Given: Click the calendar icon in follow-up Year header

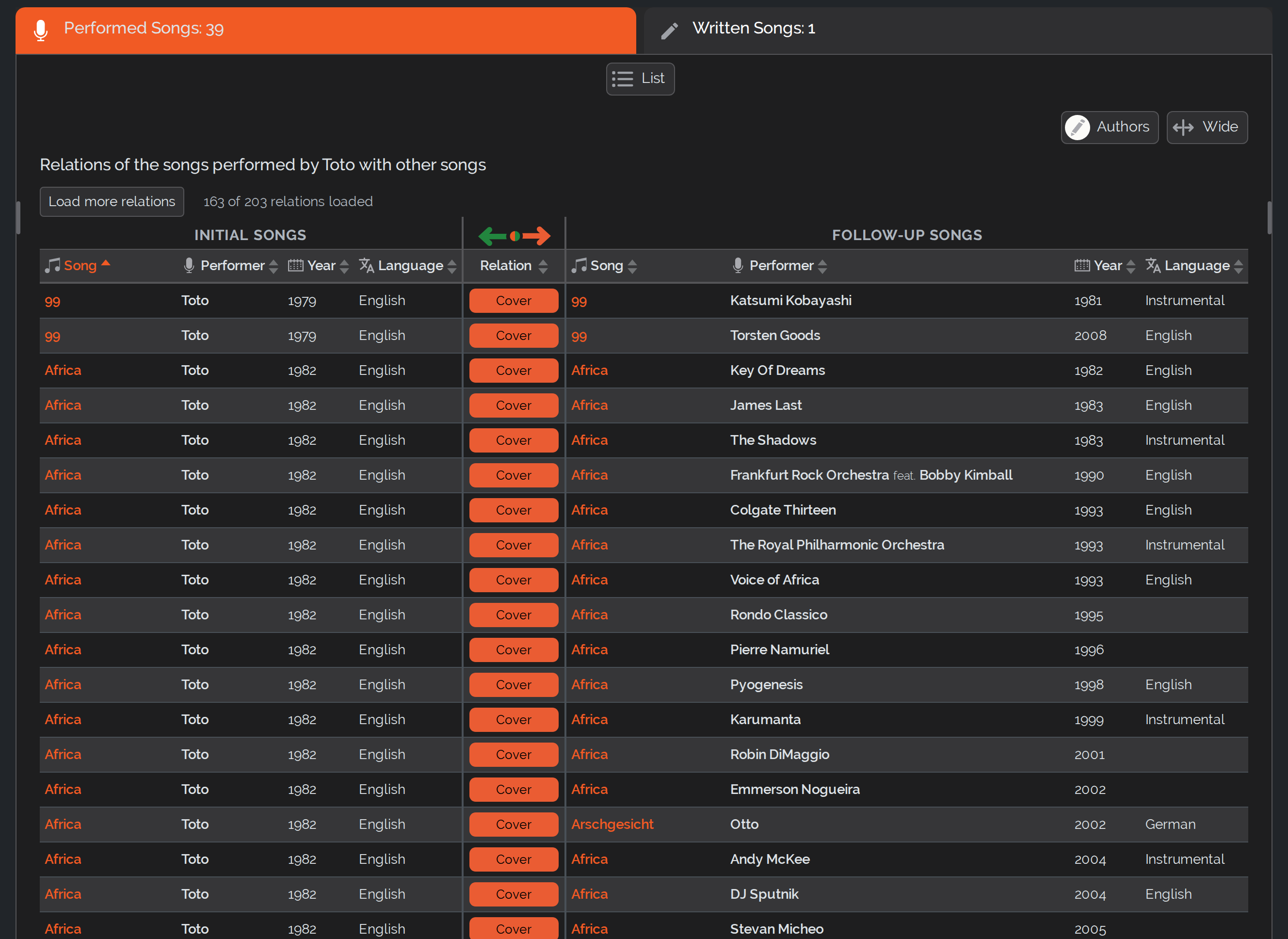Looking at the screenshot, I should coord(1082,265).
